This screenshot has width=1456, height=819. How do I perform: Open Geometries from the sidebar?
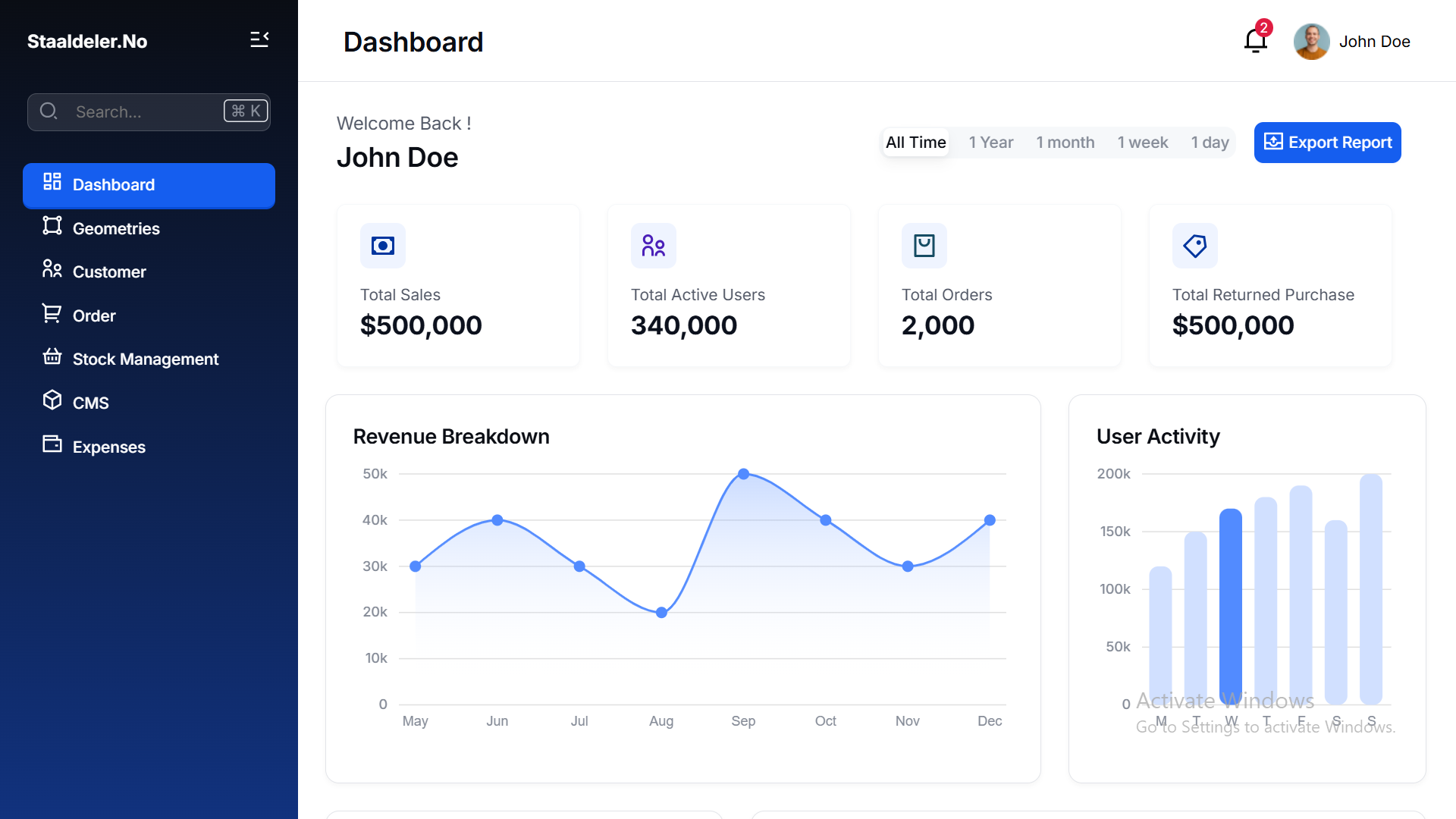pyautogui.click(x=115, y=228)
